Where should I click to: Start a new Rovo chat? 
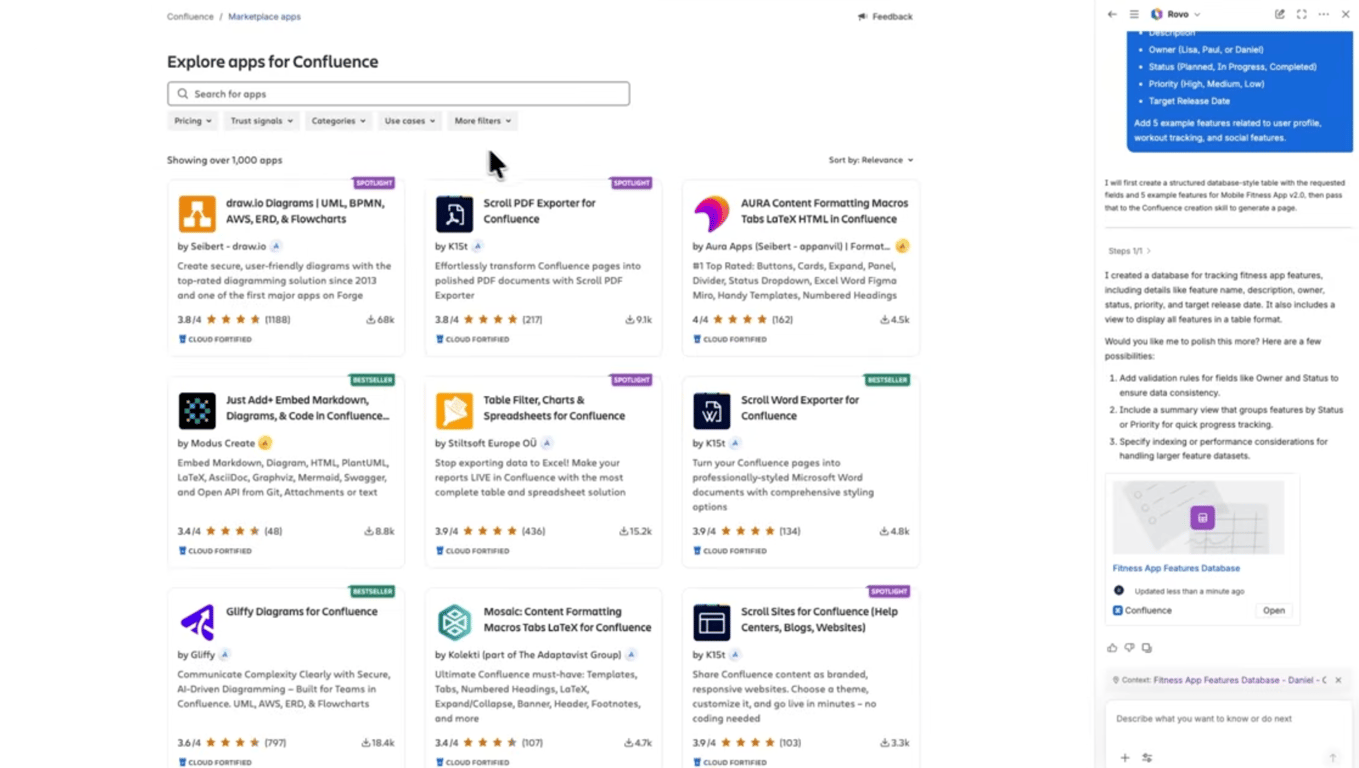pos(1280,14)
